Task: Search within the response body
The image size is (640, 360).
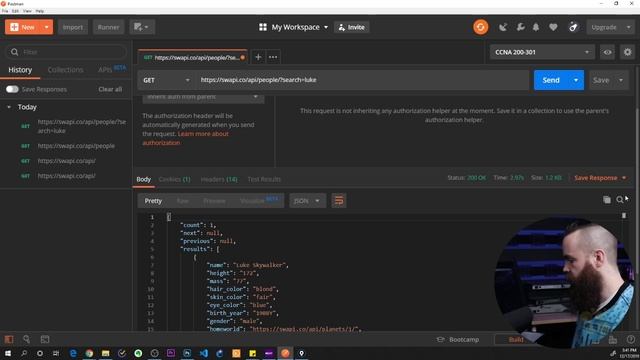Action: (620, 200)
